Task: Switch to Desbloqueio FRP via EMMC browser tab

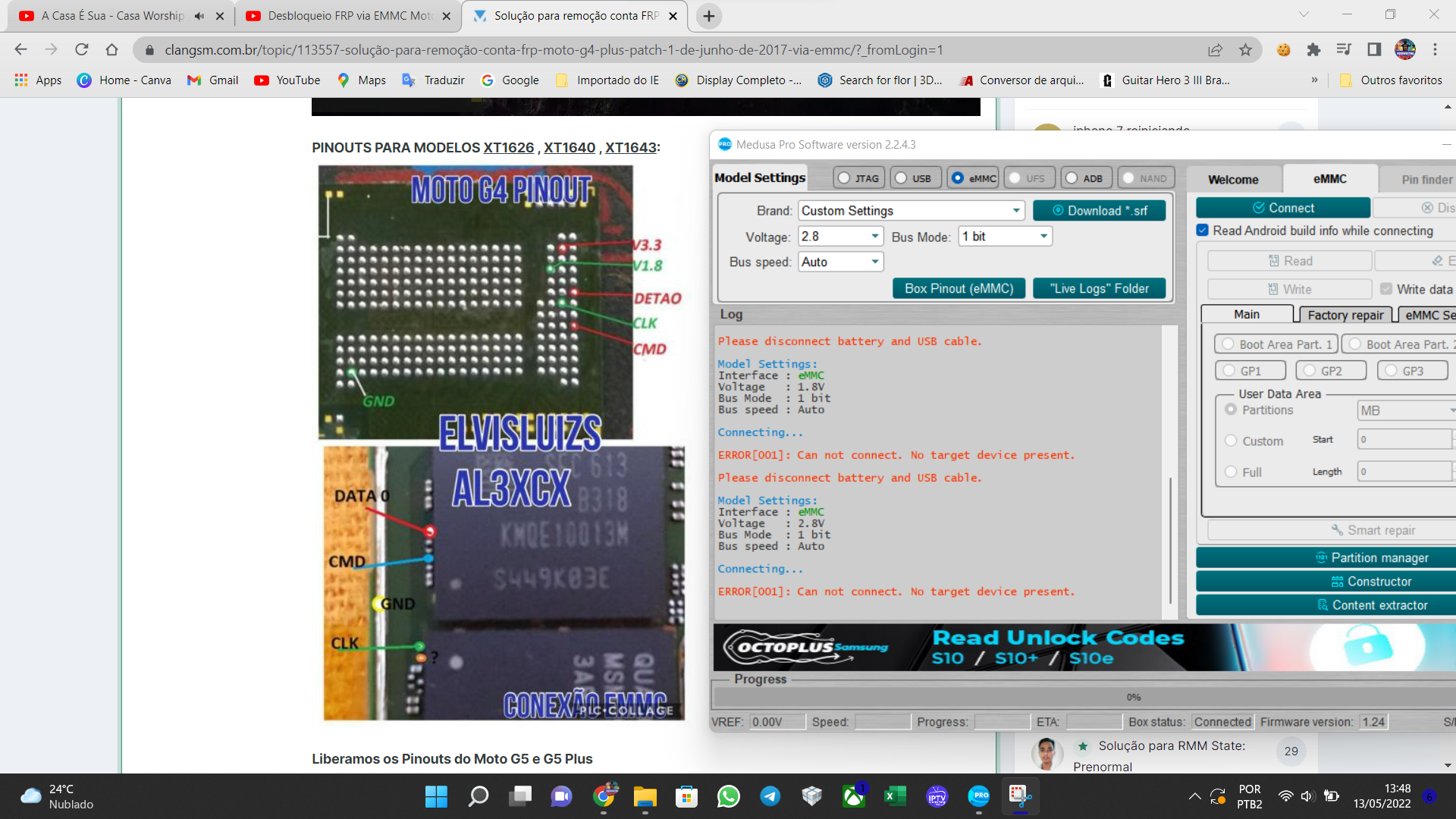Action: pos(347,16)
